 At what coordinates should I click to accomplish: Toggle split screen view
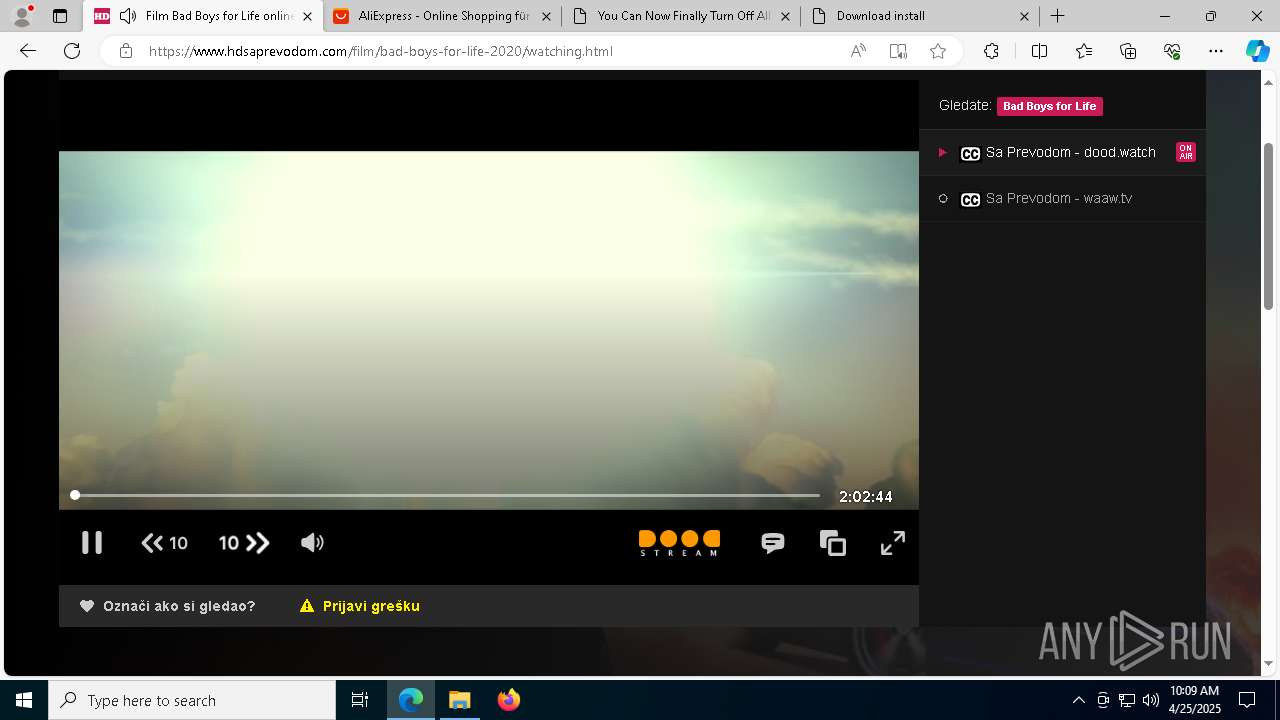coord(1039,51)
